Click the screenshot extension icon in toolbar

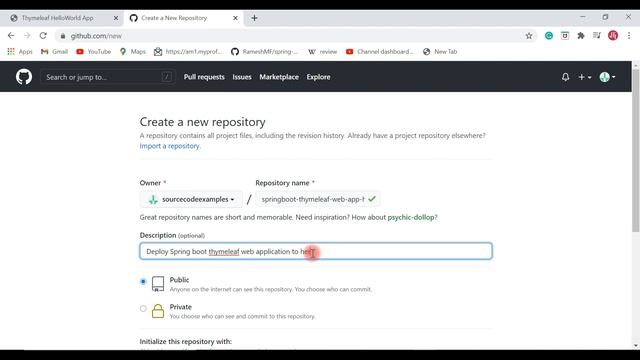[565, 36]
